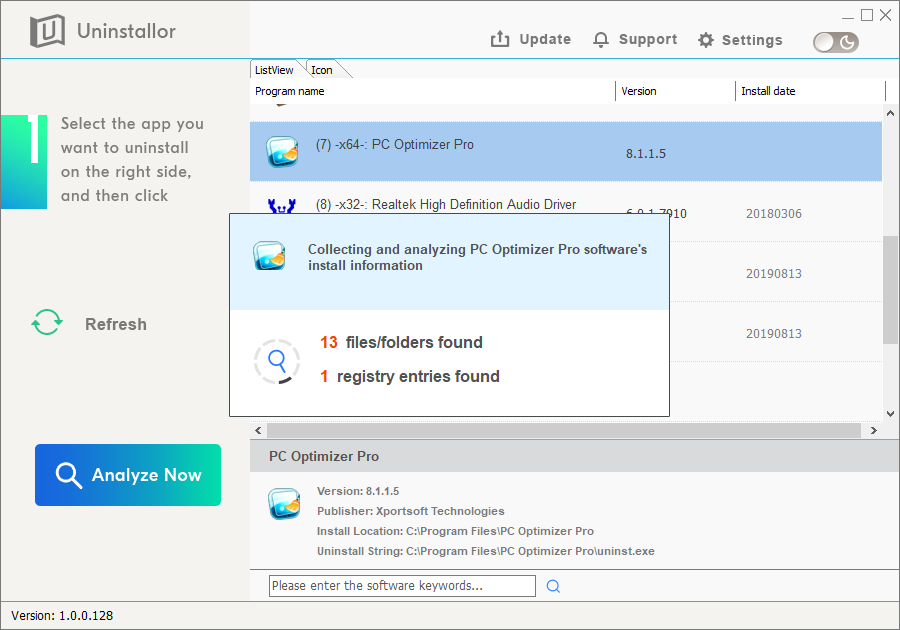
Task: Click the Refresh arrows icon
Action: click(x=46, y=322)
